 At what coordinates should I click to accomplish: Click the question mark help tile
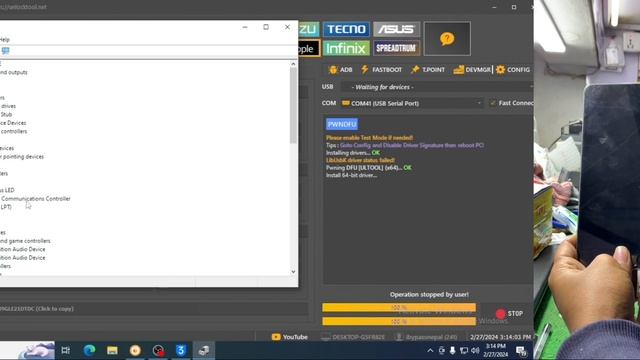coord(447,39)
